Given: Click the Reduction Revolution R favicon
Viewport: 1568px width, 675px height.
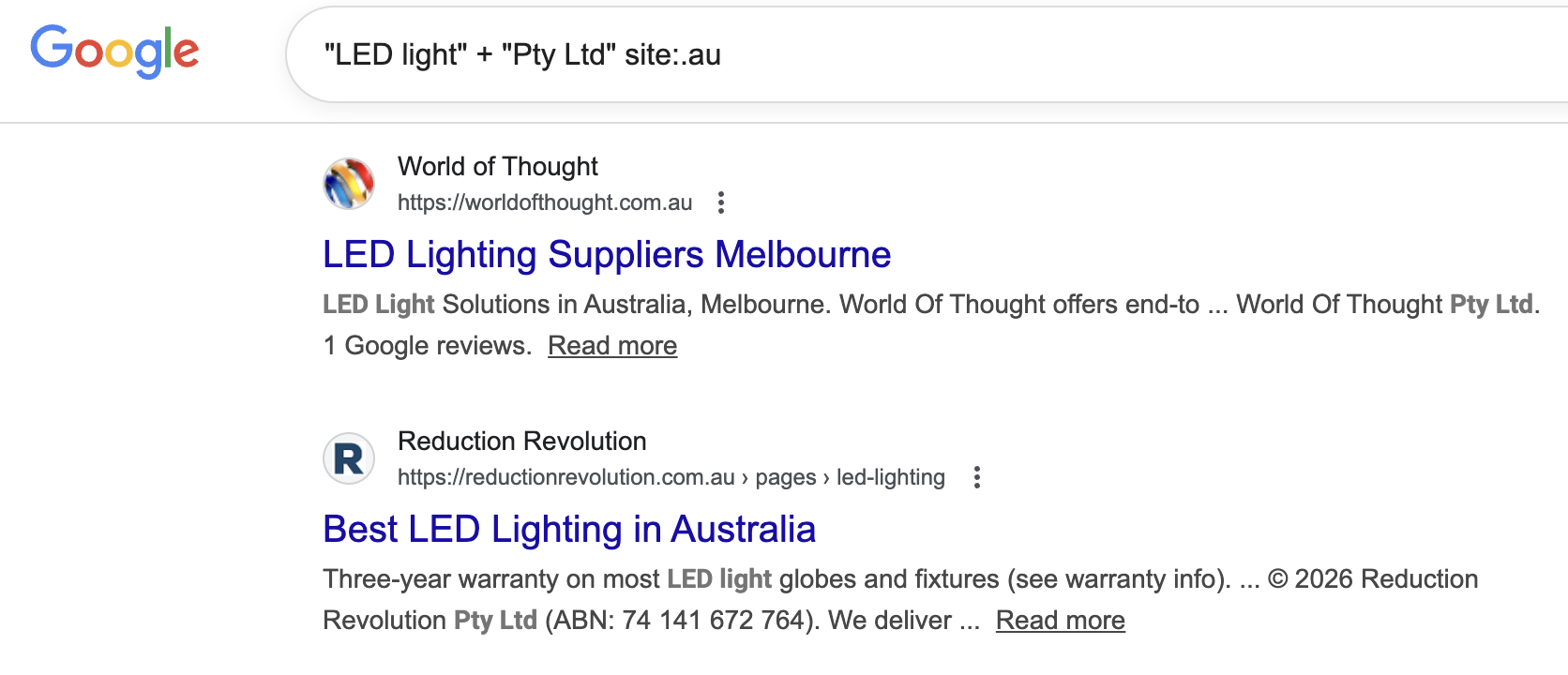Looking at the screenshot, I should point(349,458).
